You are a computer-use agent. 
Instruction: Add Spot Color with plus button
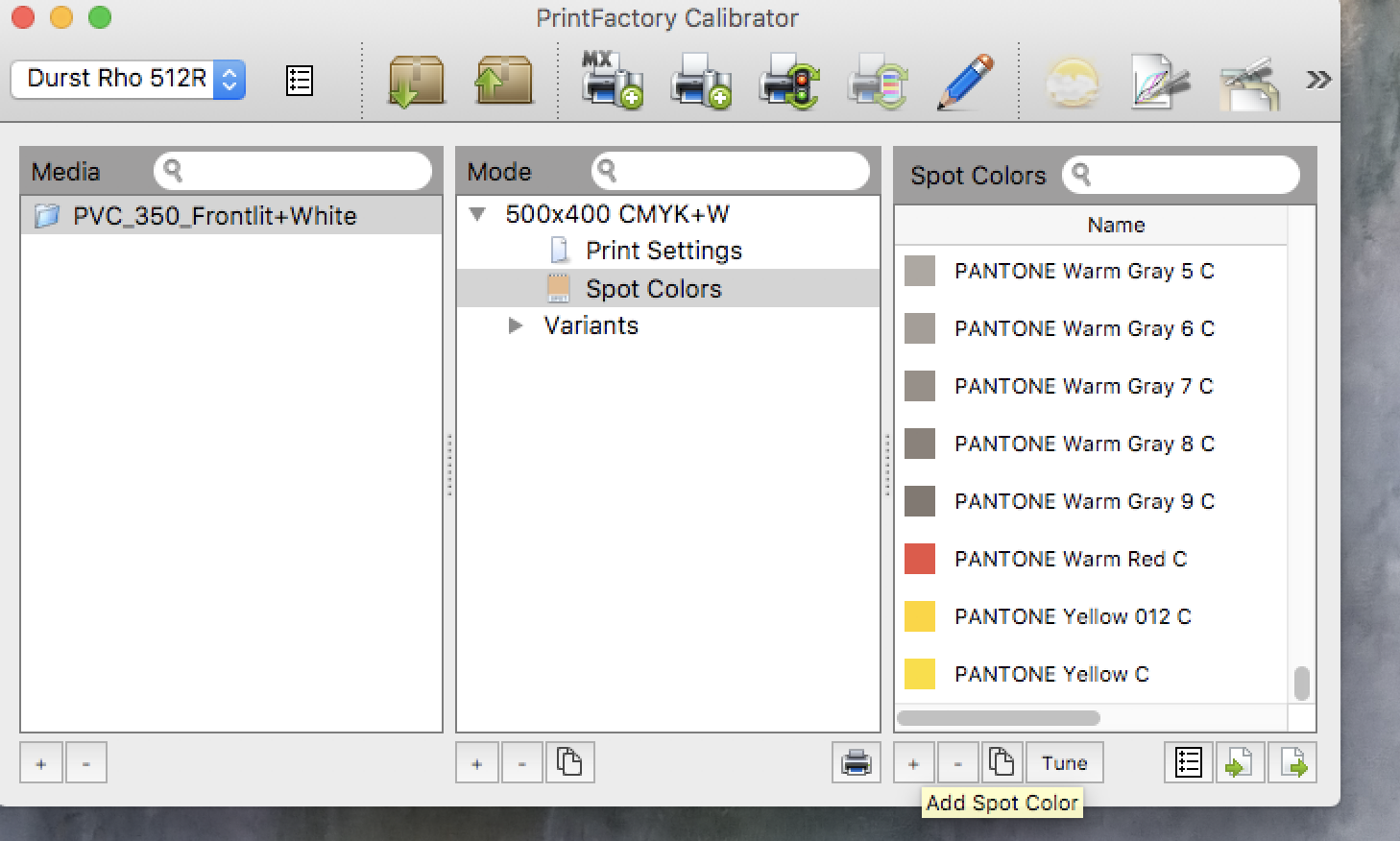[913, 763]
